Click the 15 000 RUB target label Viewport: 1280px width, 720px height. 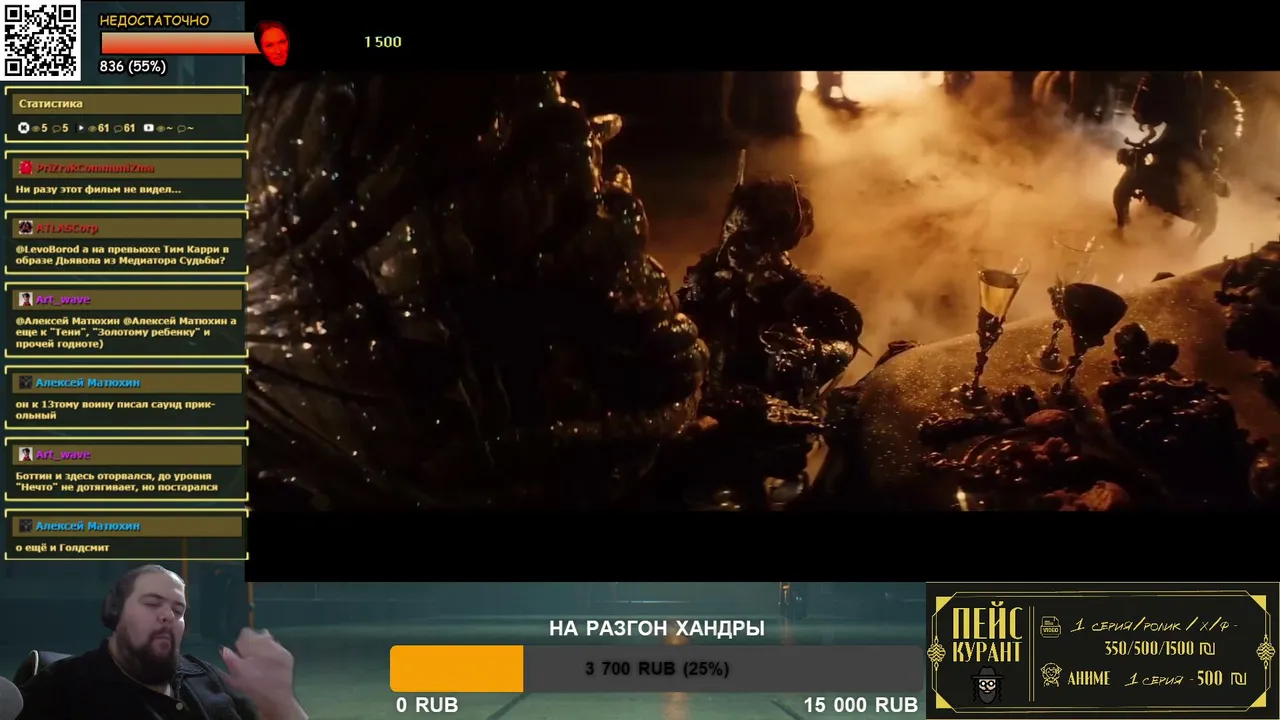(x=861, y=705)
